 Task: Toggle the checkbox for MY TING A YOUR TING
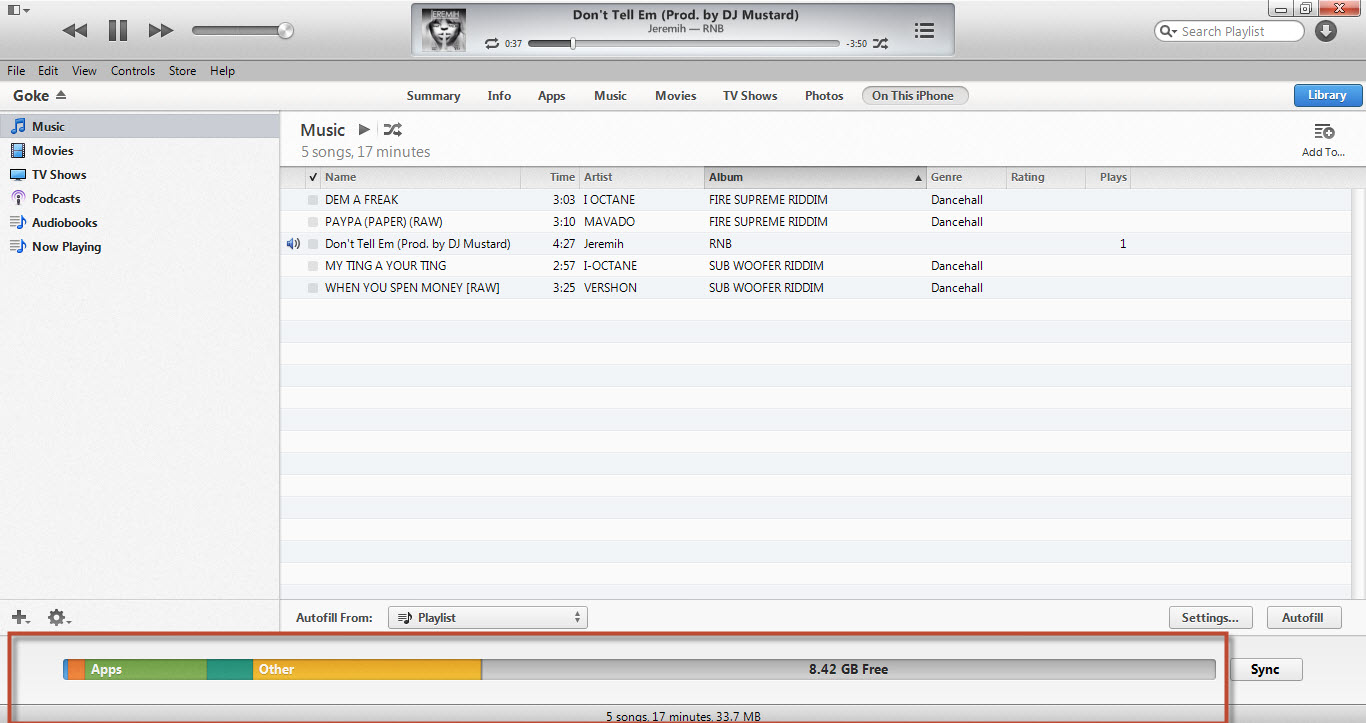[313, 266]
